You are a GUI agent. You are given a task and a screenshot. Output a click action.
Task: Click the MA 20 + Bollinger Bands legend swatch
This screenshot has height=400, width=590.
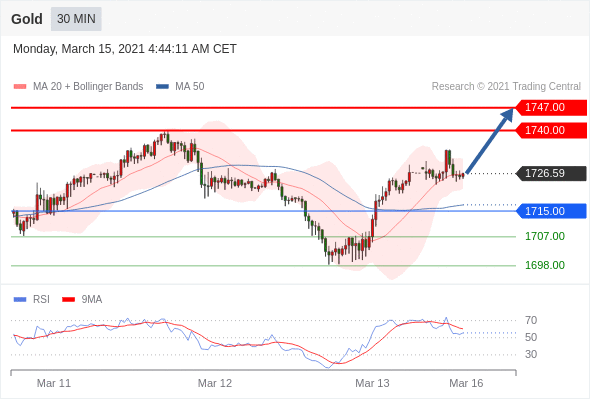coord(20,87)
